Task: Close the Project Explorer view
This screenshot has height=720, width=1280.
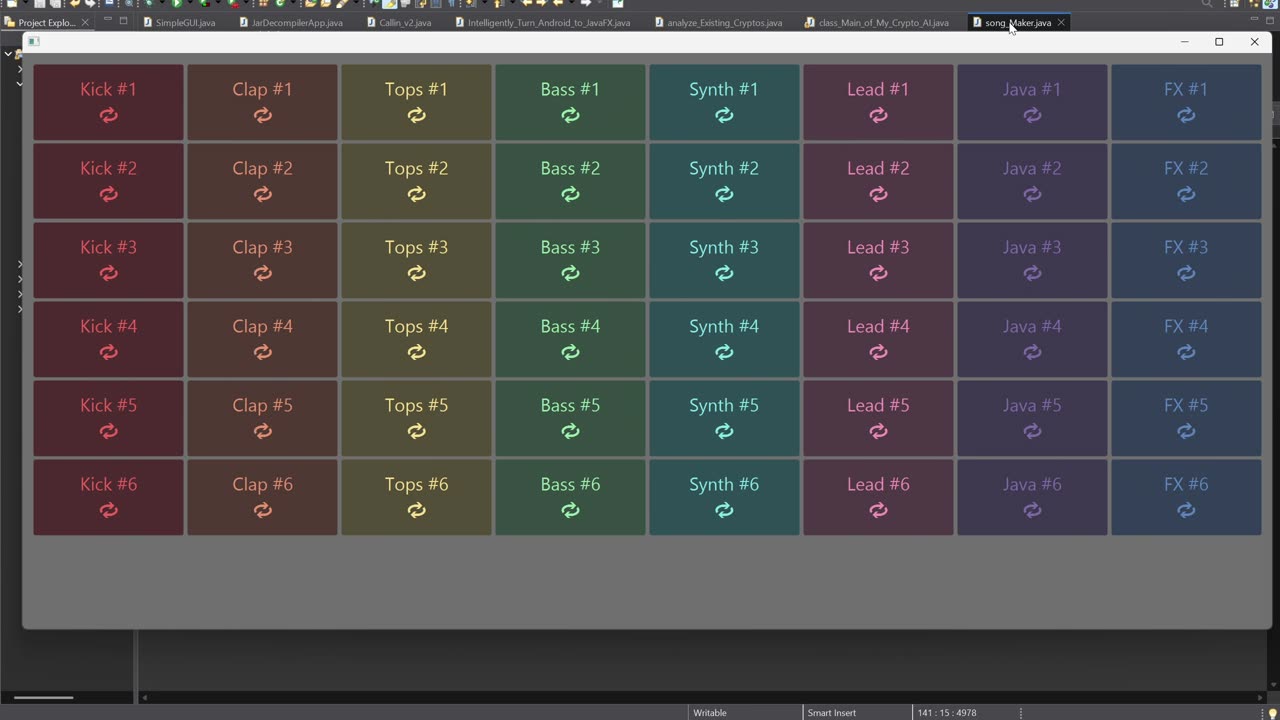Action: [x=85, y=22]
